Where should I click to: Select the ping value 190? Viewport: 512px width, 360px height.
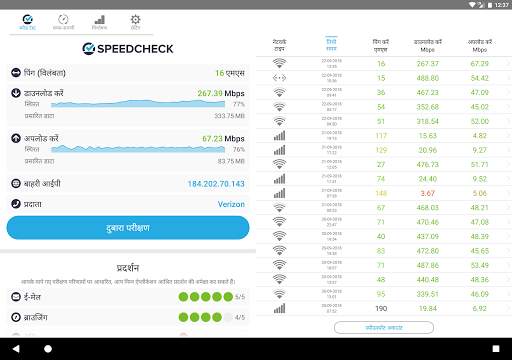tap(381, 309)
